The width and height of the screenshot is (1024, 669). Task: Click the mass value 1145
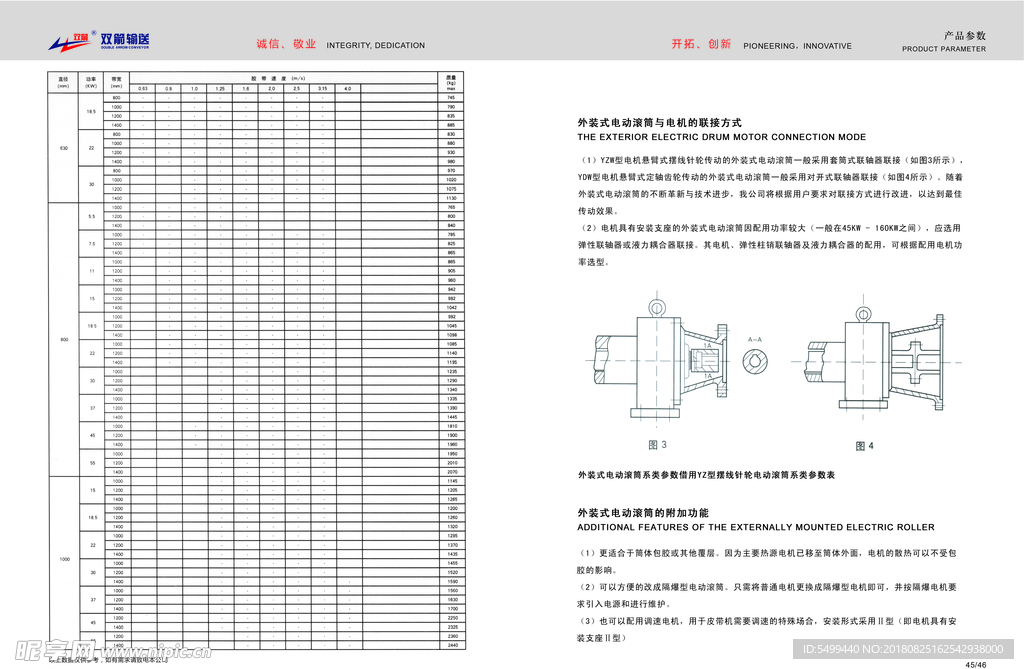pos(453,481)
